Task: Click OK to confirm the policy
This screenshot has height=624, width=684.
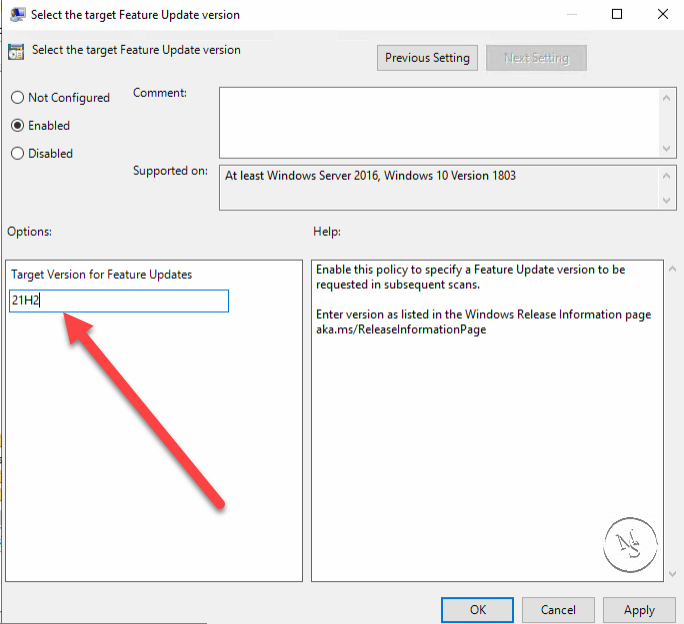Action: click(477, 610)
